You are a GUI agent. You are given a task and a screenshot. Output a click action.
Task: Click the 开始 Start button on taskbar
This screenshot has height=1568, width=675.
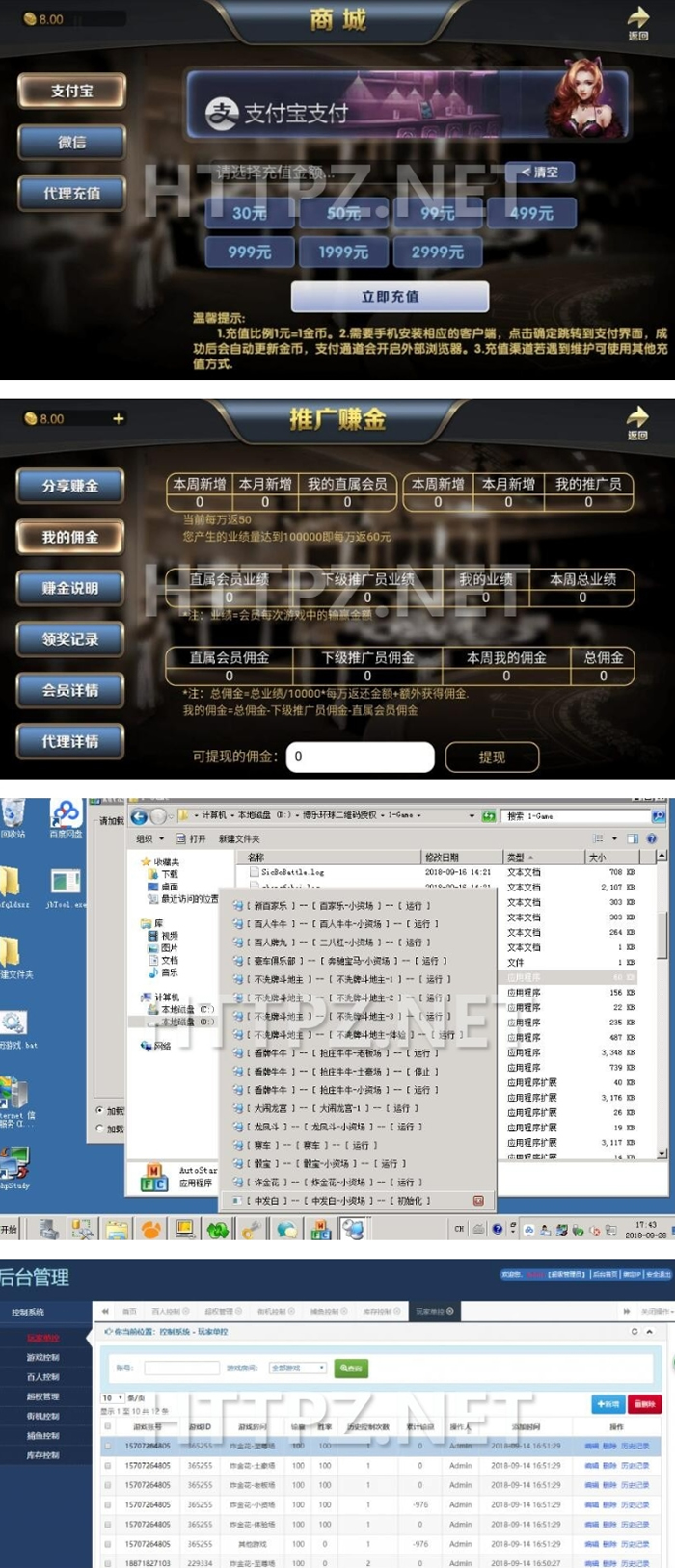point(10,1229)
